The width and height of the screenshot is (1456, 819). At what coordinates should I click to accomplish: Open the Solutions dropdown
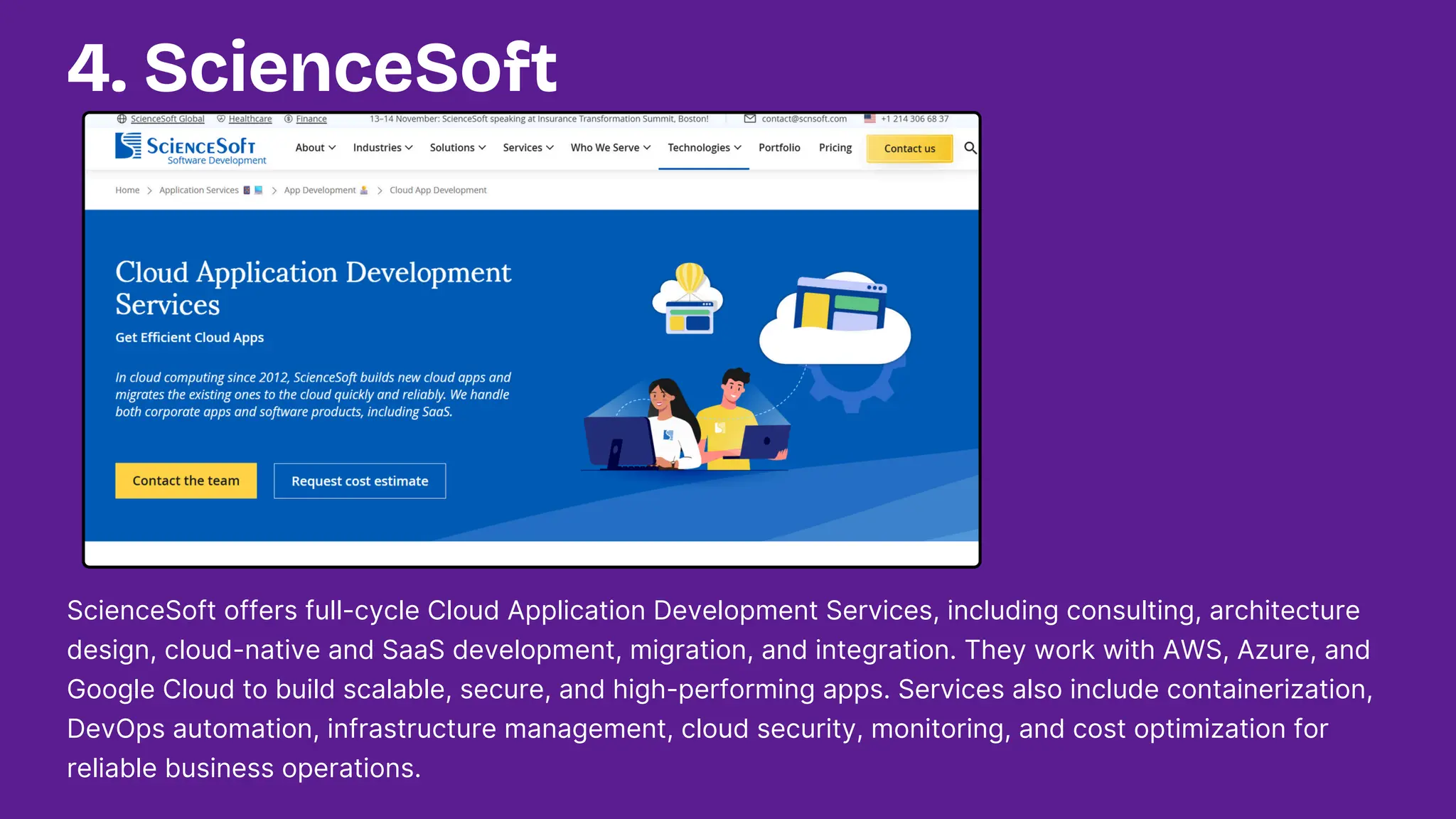(x=458, y=148)
